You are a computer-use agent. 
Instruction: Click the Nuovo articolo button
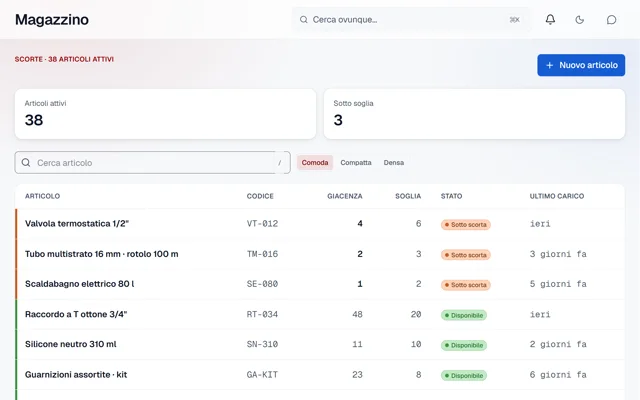pyautogui.click(x=581, y=65)
